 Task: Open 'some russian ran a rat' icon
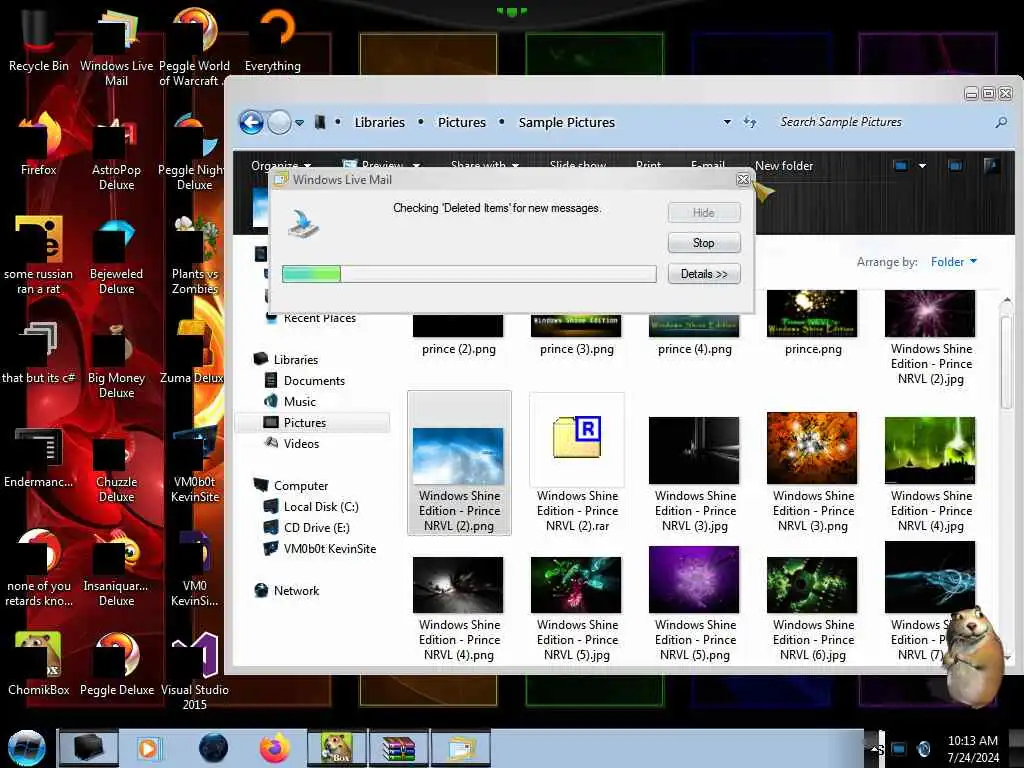[x=38, y=256]
